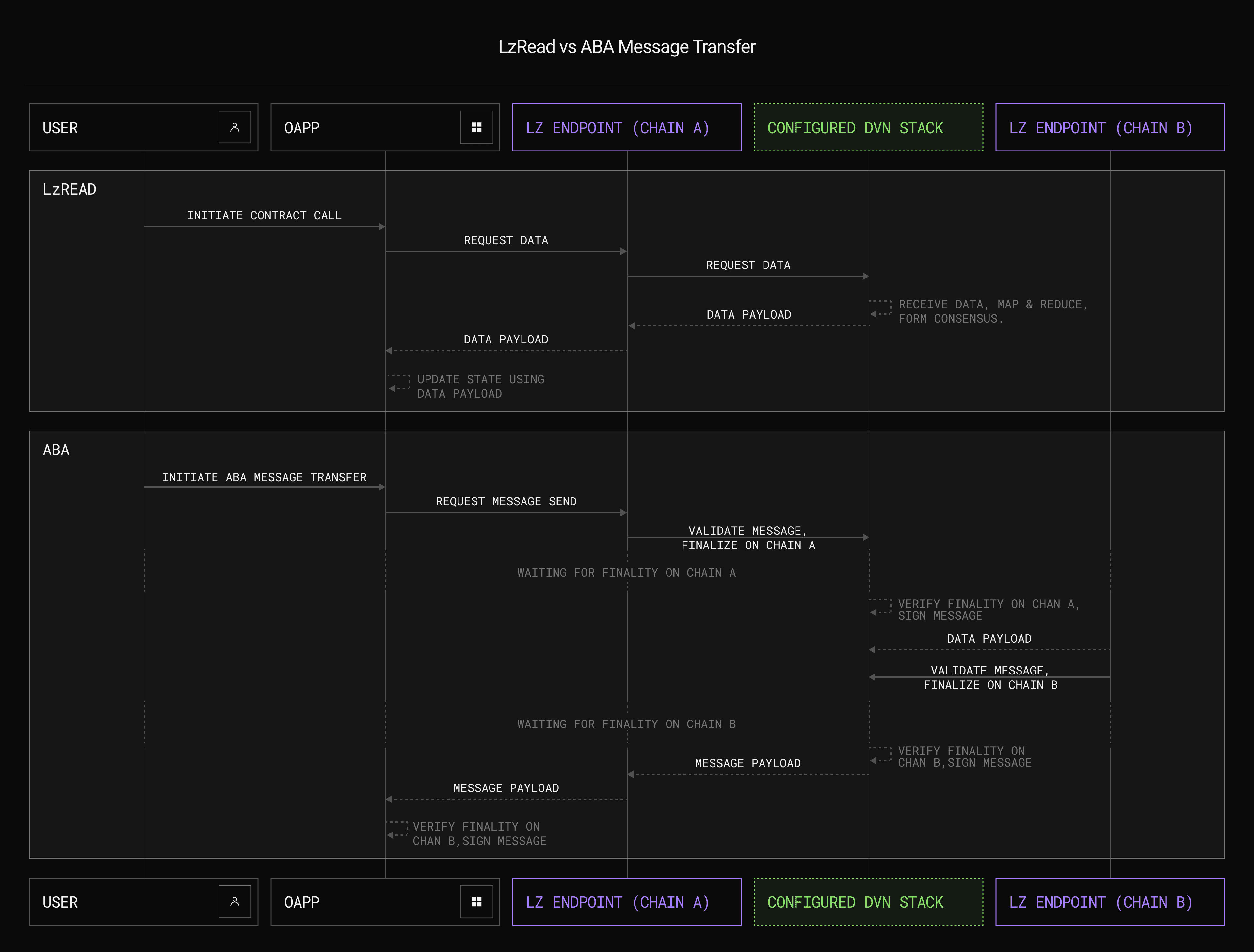This screenshot has height=952, width=1254.
Task: Click the Waiting for Finality on Chain A text
Action: click(x=626, y=572)
